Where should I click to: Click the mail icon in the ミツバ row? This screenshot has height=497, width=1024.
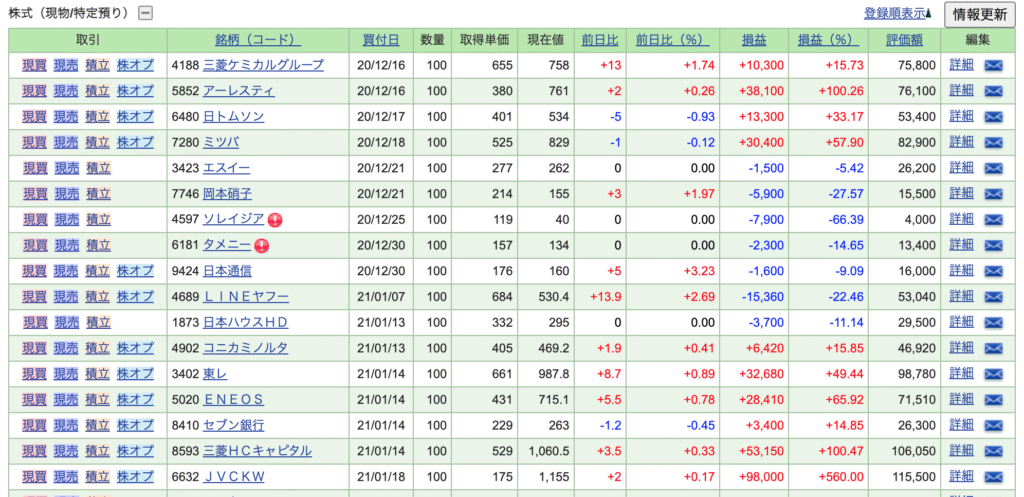click(x=993, y=142)
